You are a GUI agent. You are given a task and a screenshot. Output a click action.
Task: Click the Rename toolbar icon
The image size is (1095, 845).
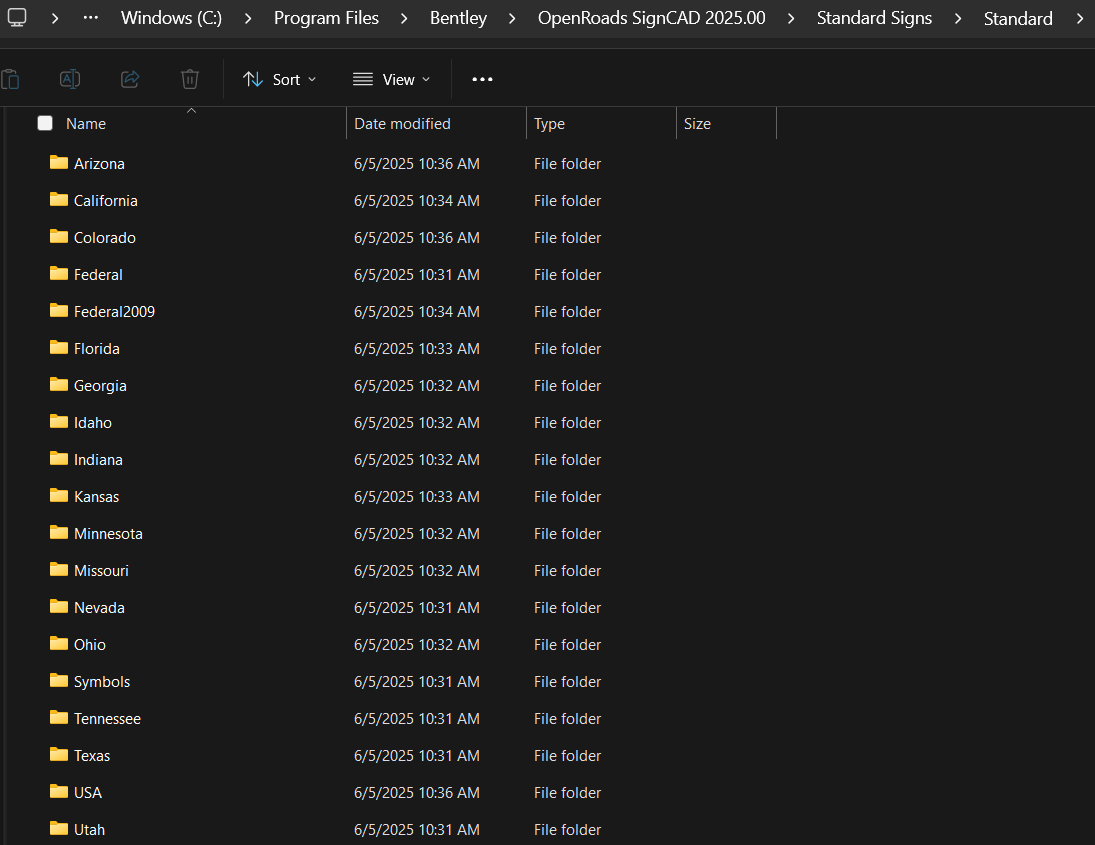tap(70, 79)
